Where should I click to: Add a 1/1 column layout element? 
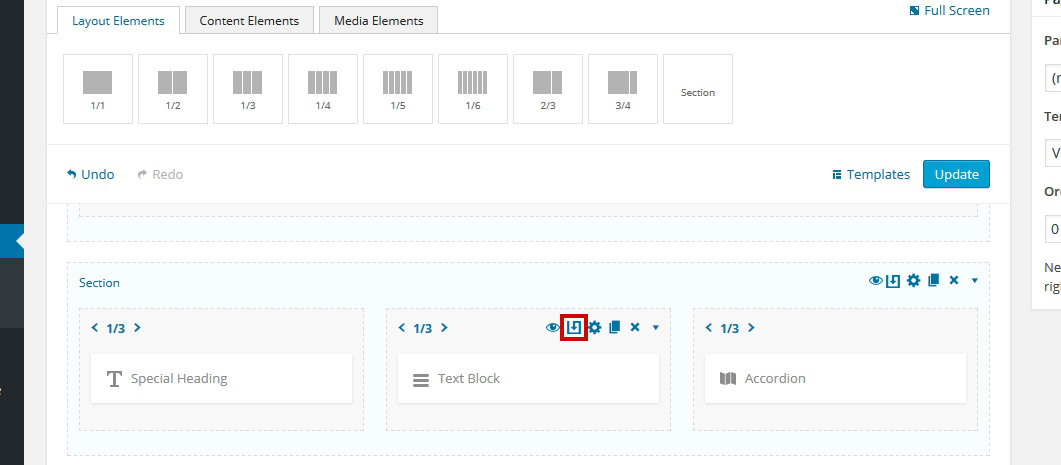(98, 89)
